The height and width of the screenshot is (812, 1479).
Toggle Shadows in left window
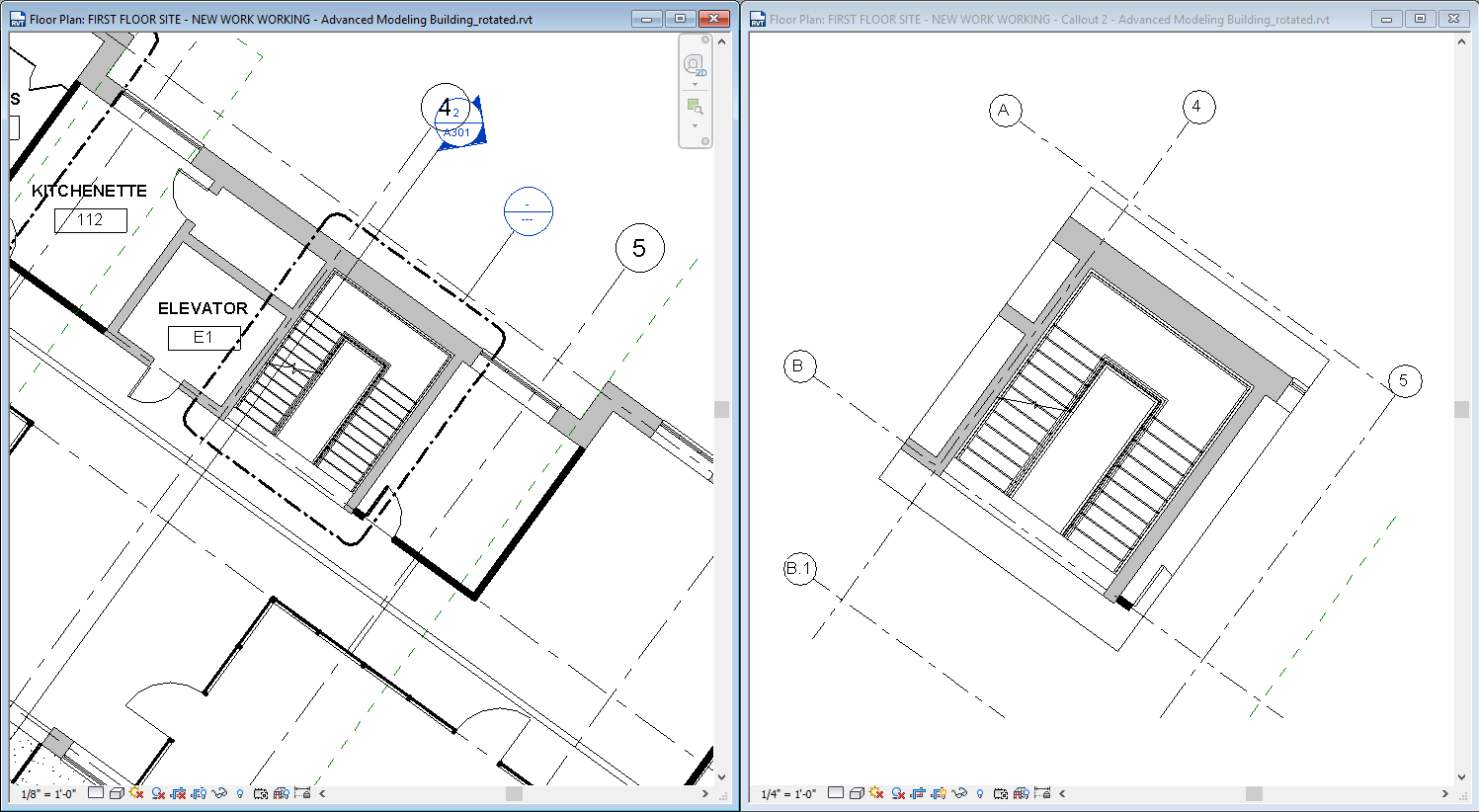coord(158,793)
